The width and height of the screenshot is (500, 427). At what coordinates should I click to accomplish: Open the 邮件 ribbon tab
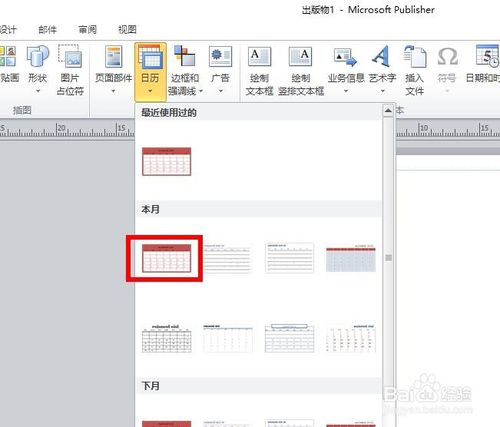[47, 30]
